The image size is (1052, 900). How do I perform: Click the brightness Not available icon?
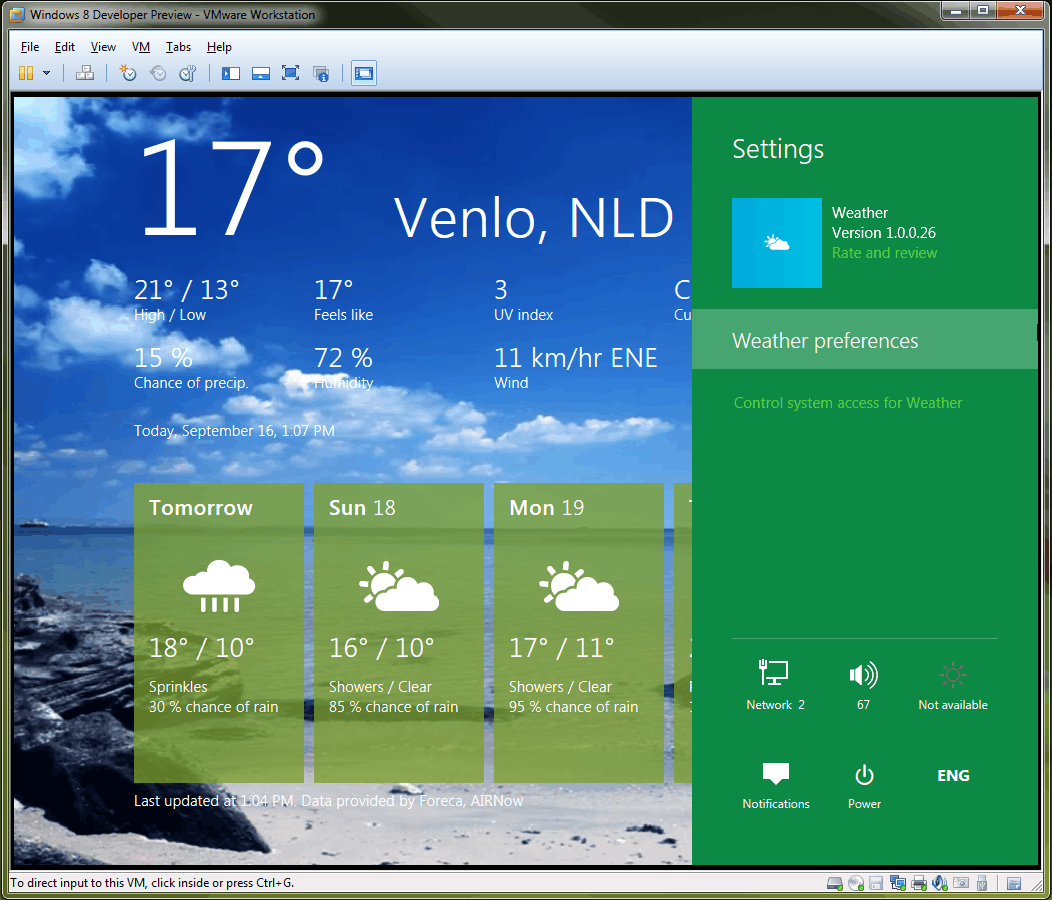pos(953,685)
